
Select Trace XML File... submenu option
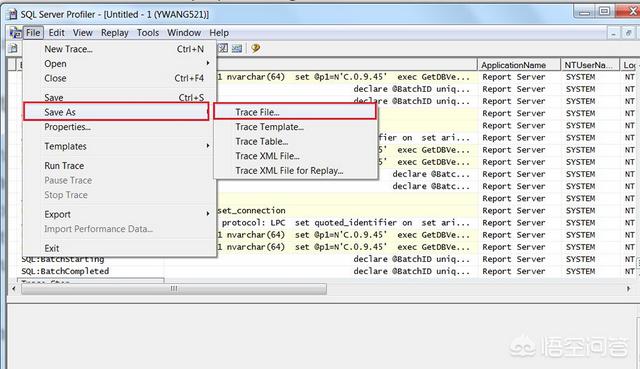[x=296, y=156]
